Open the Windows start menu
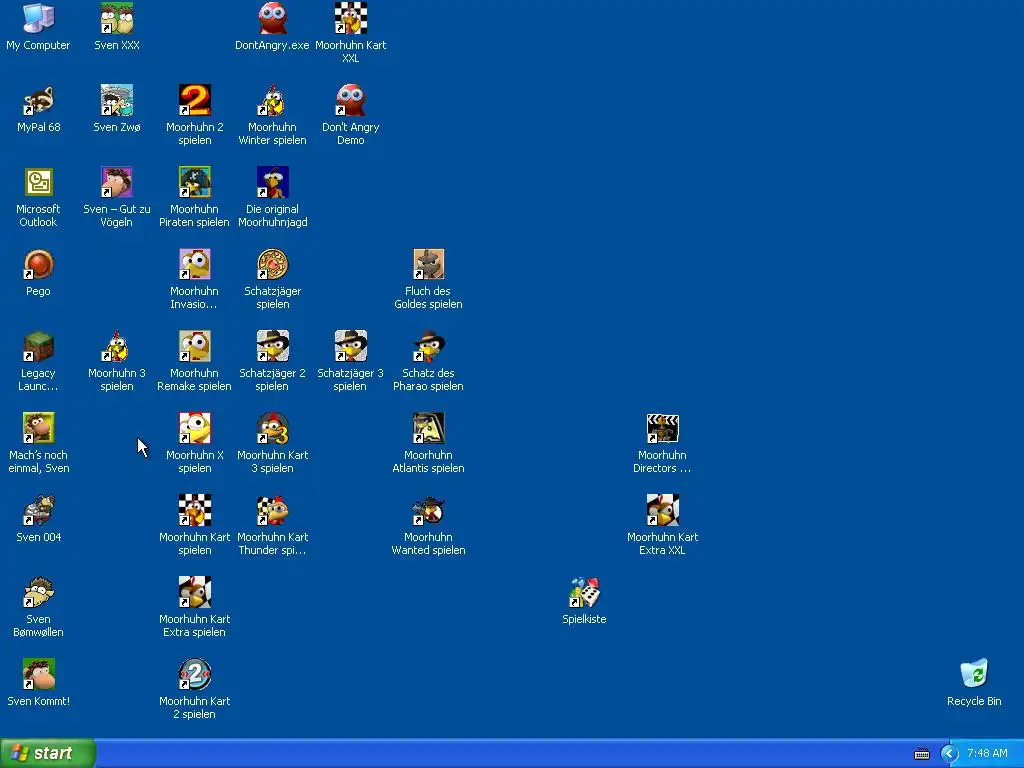Screen dimensions: 1024x768 click(x=48, y=753)
